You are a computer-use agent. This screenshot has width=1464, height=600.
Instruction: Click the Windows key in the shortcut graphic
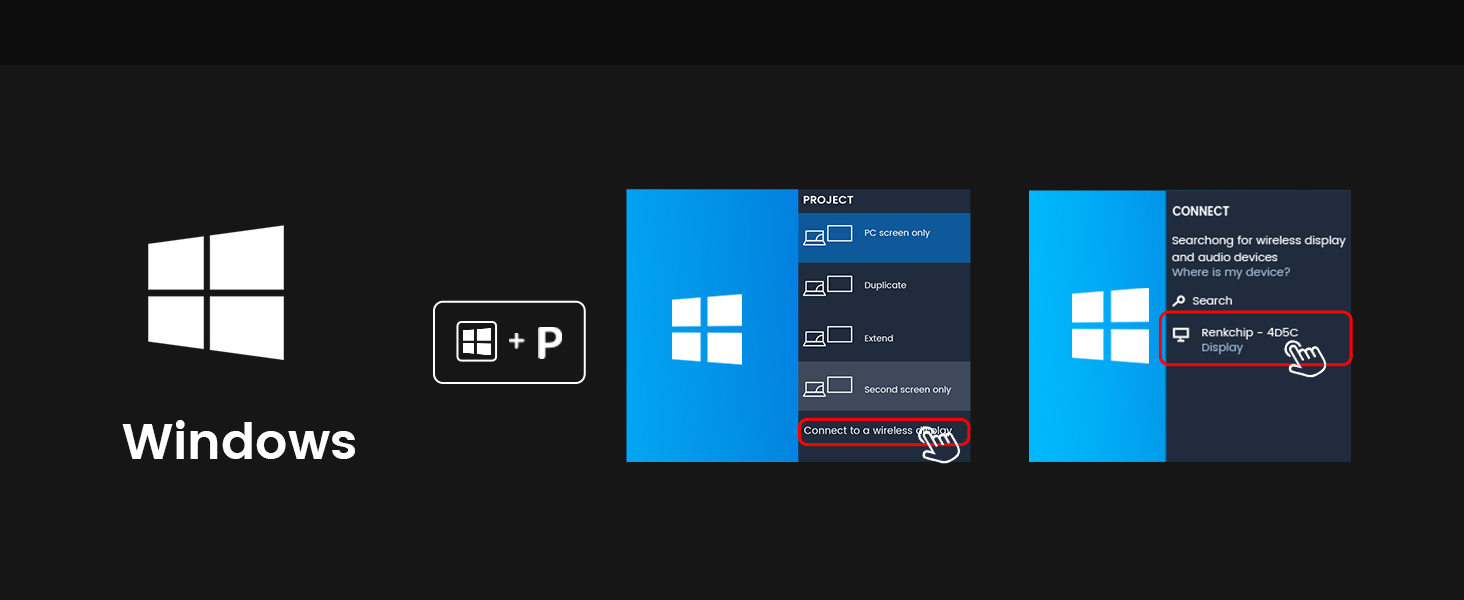(477, 341)
